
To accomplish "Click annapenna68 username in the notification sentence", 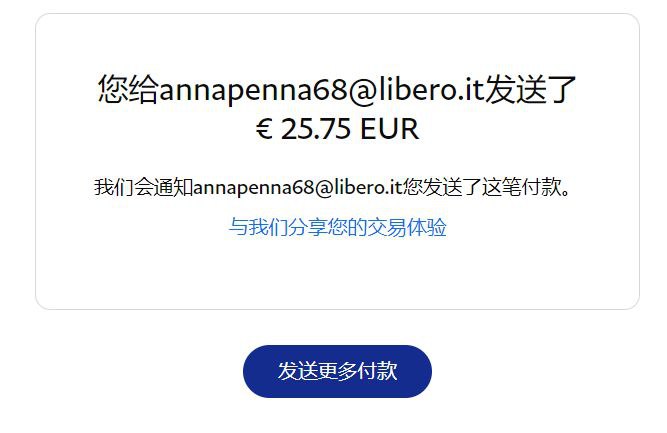I will pos(254,188).
